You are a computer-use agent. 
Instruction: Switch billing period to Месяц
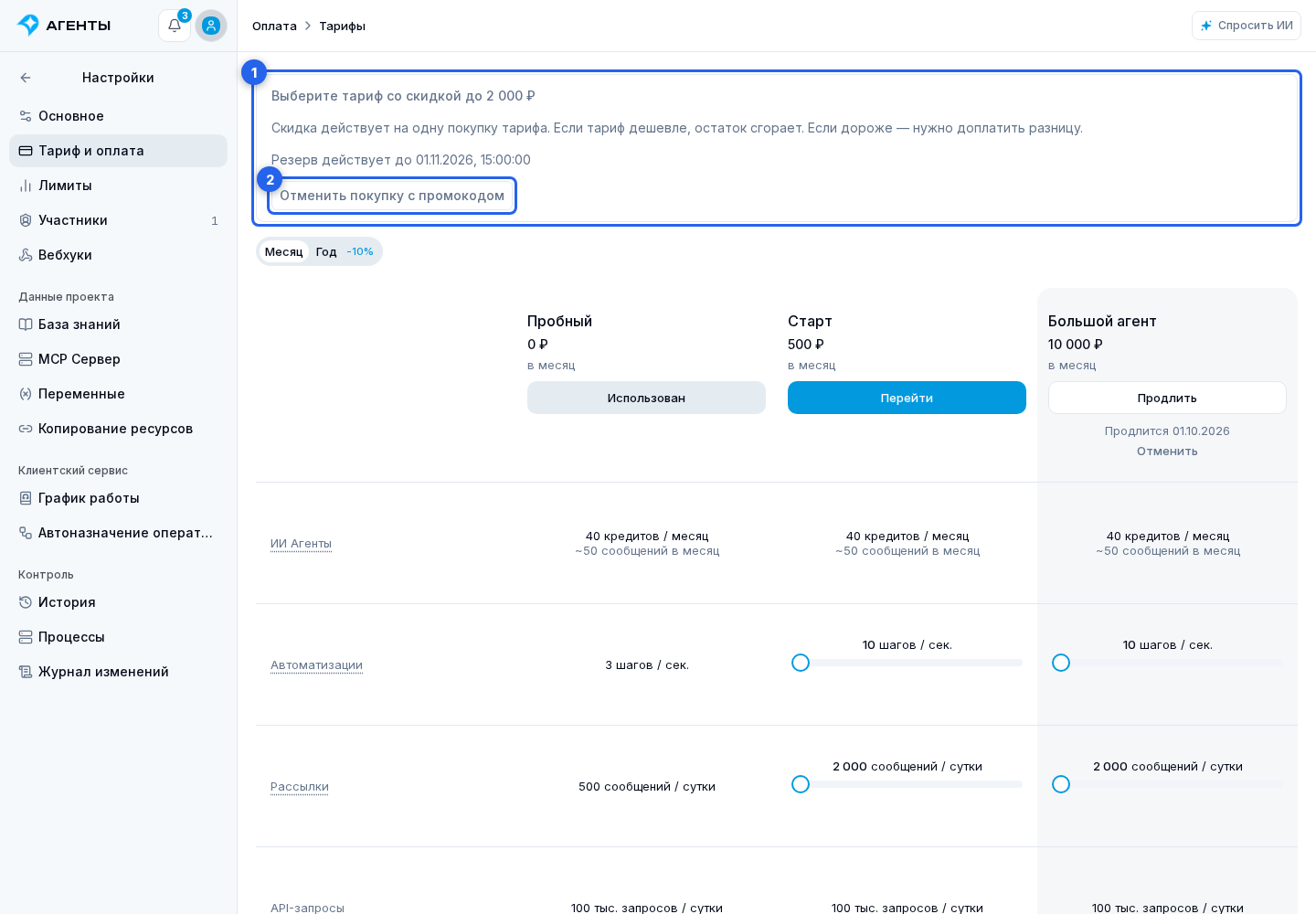(x=283, y=251)
